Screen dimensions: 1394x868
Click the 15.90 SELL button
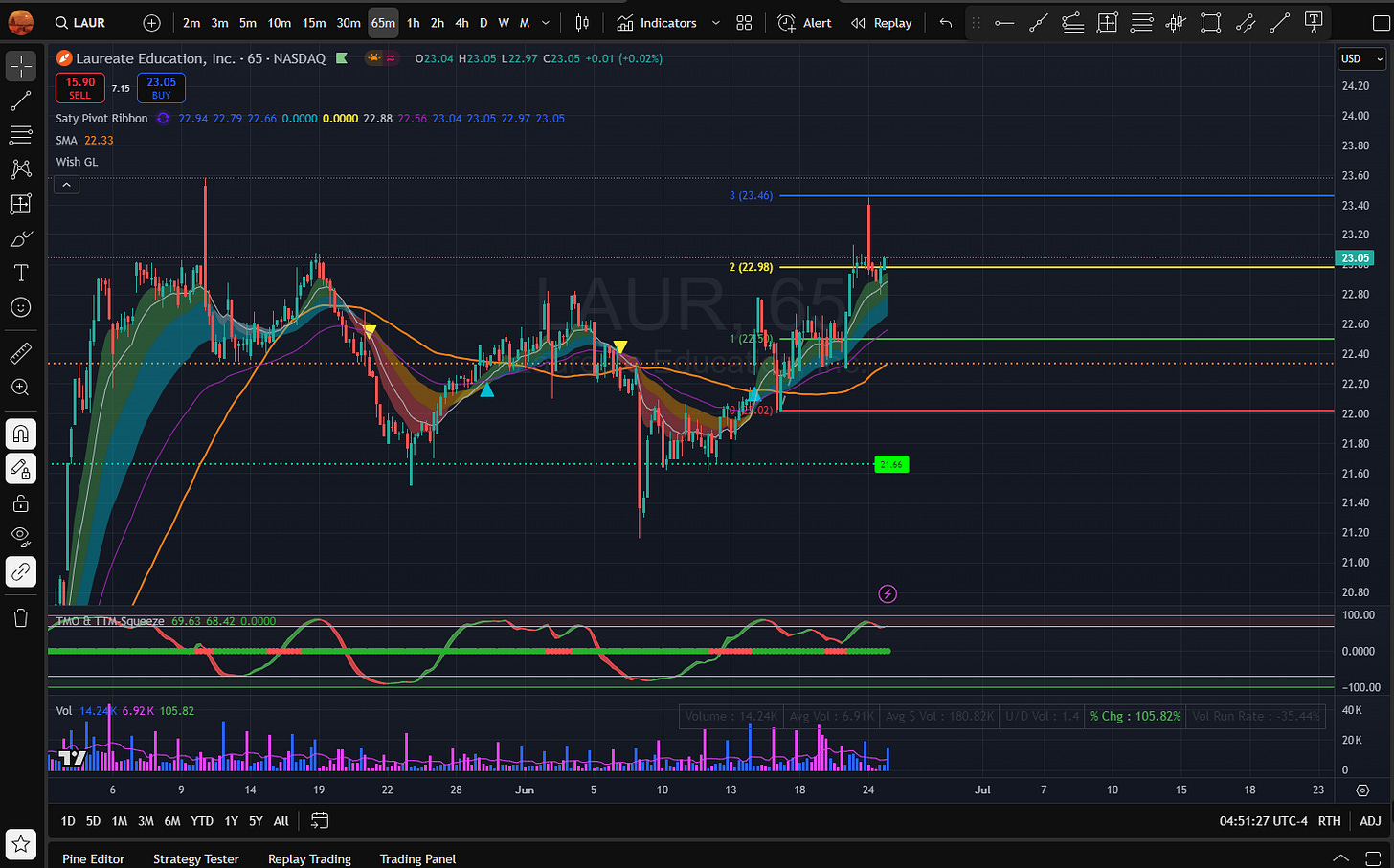click(x=80, y=88)
